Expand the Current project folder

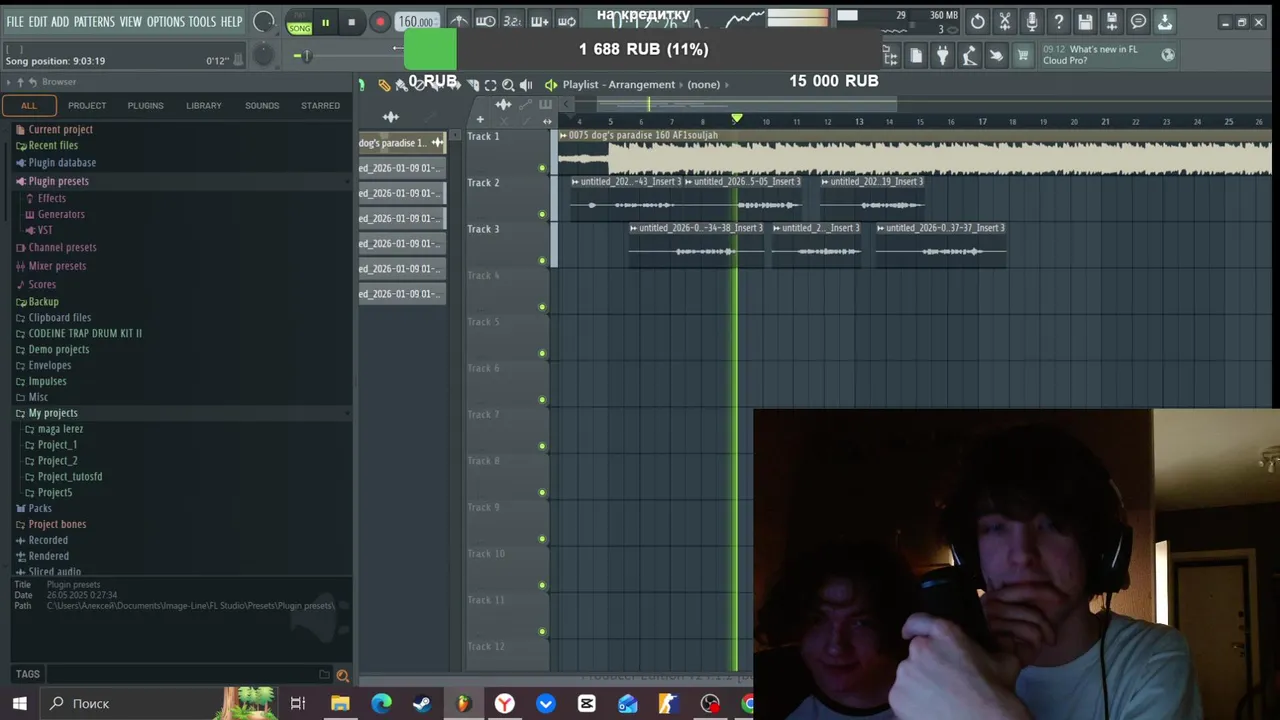[x=60, y=129]
